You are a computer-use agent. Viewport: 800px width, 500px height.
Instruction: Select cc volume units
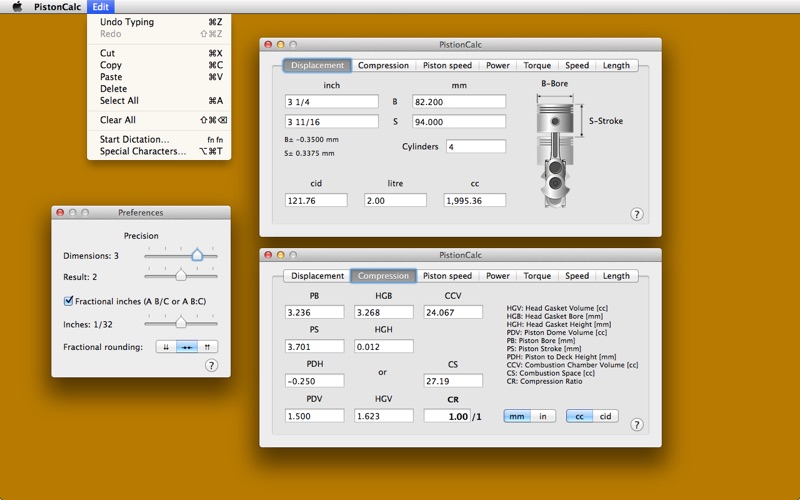click(580, 416)
